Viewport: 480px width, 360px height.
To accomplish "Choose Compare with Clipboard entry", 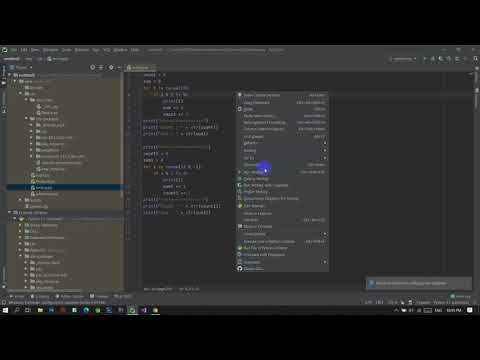I will coord(282,255).
